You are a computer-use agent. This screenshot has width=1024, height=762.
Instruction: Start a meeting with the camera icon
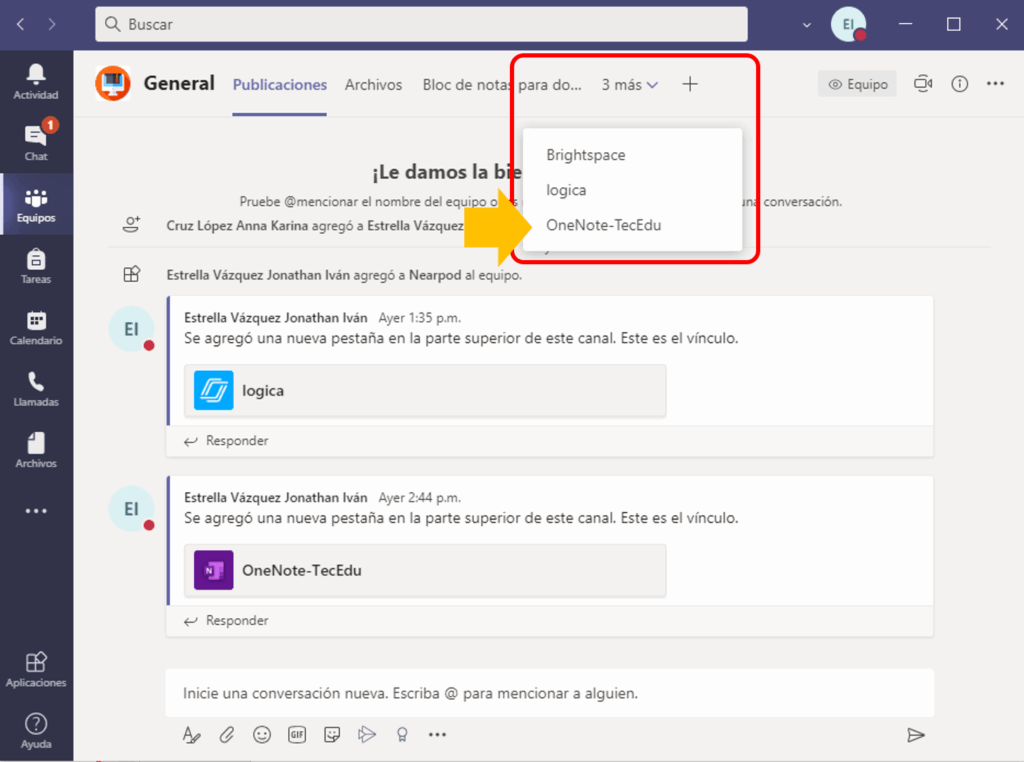(923, 85)
